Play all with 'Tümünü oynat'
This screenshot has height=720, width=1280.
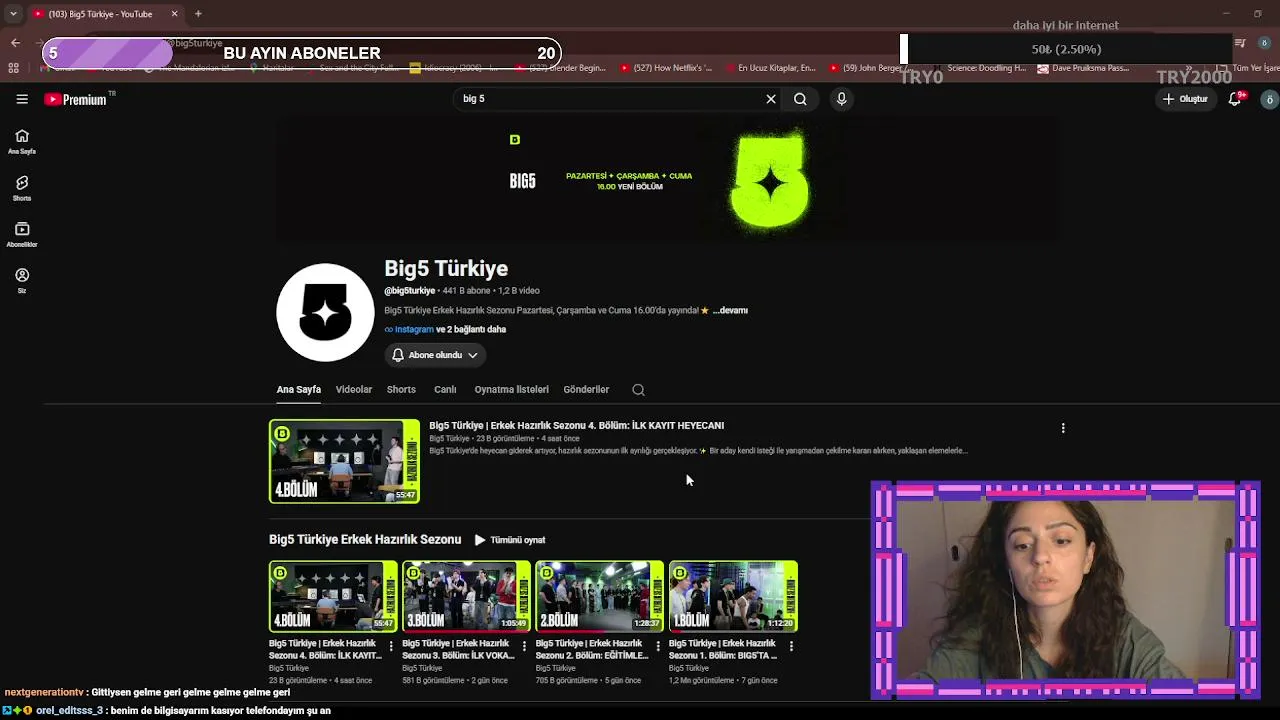click(x=510, y=540)
